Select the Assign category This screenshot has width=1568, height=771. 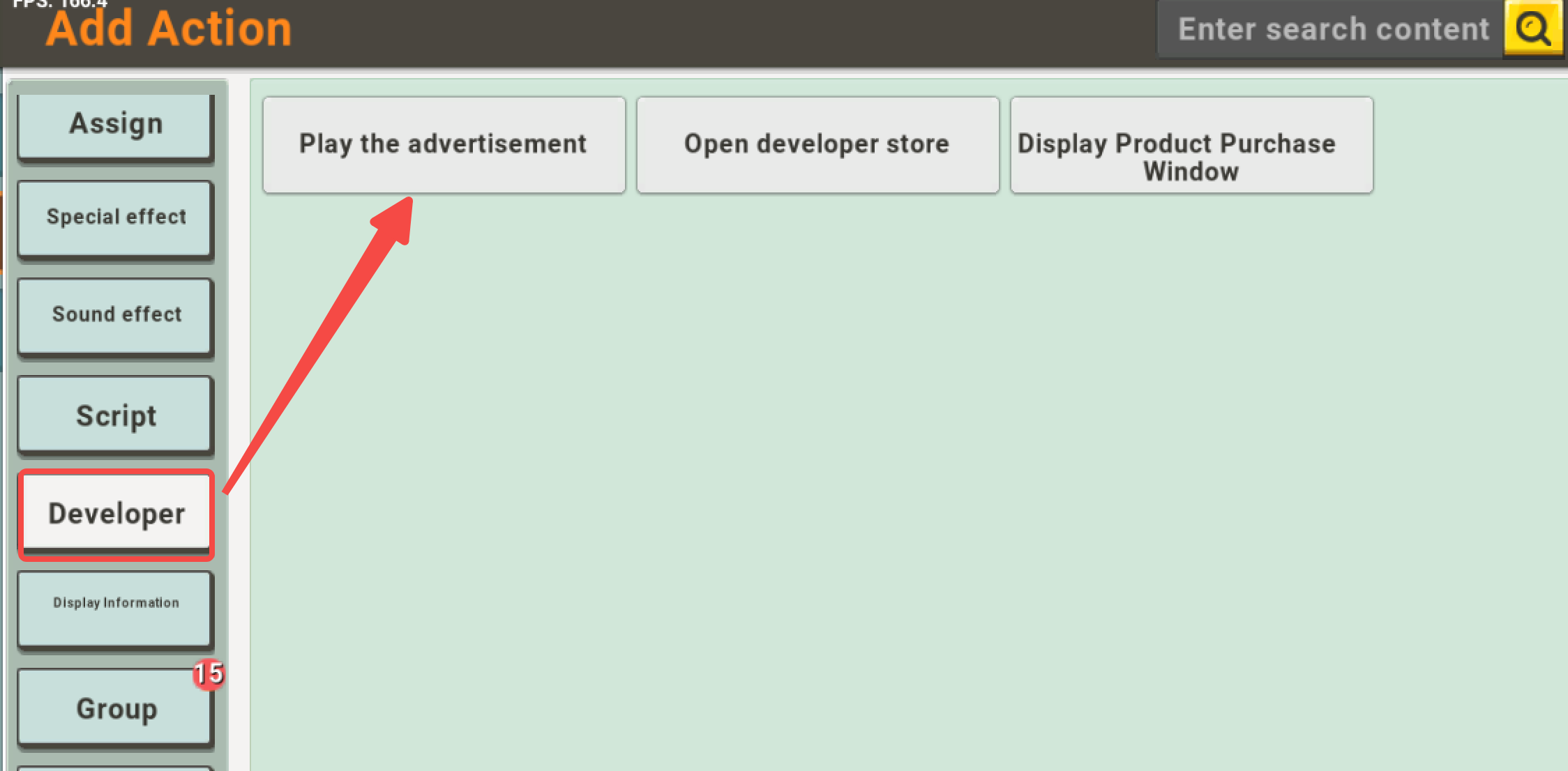pyautogui.click(x=116, y=125)
